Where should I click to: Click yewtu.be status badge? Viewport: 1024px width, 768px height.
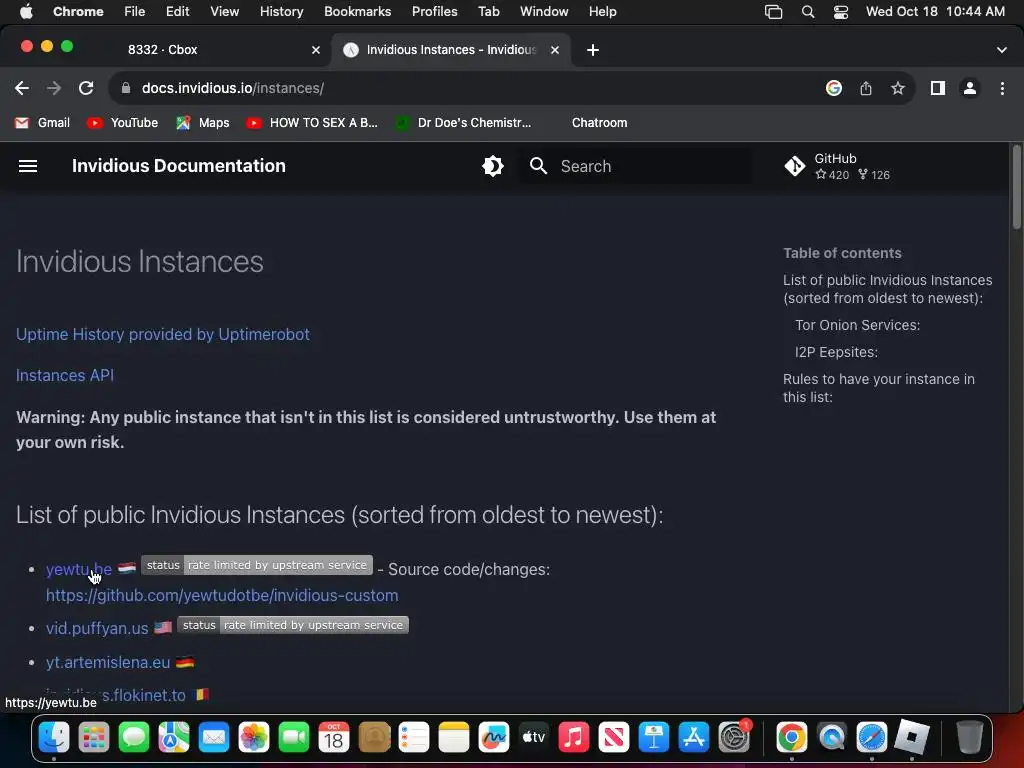tap(257, 565)
